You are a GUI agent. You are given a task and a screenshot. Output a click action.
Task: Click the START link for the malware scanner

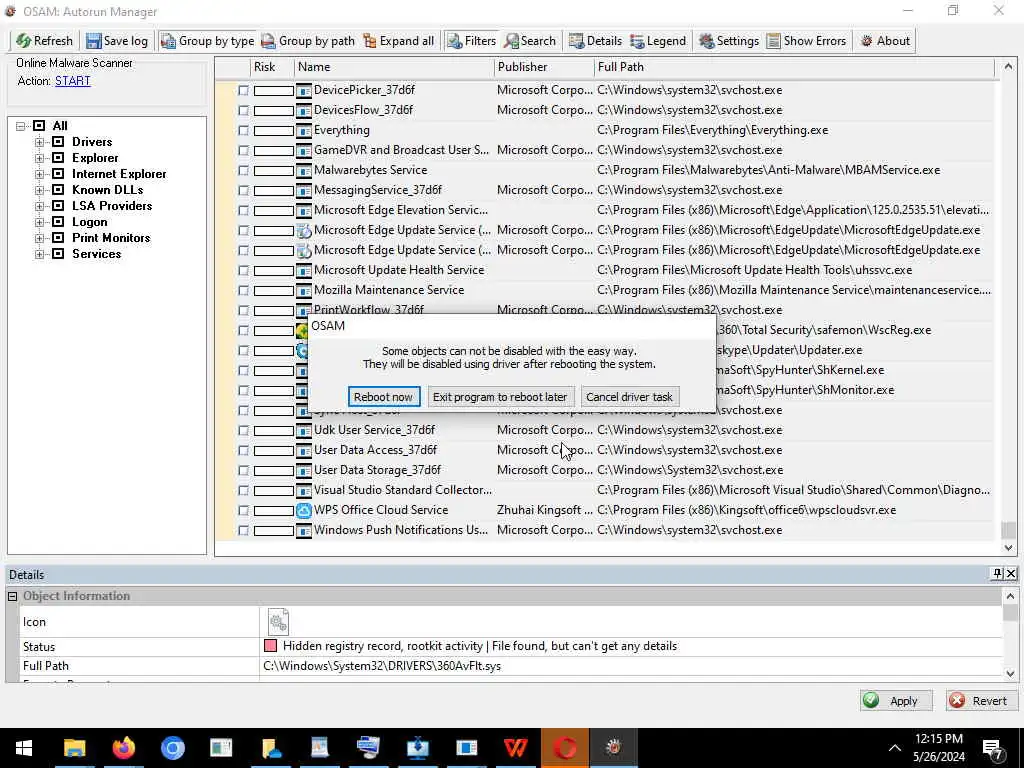(x=72, y=81)
